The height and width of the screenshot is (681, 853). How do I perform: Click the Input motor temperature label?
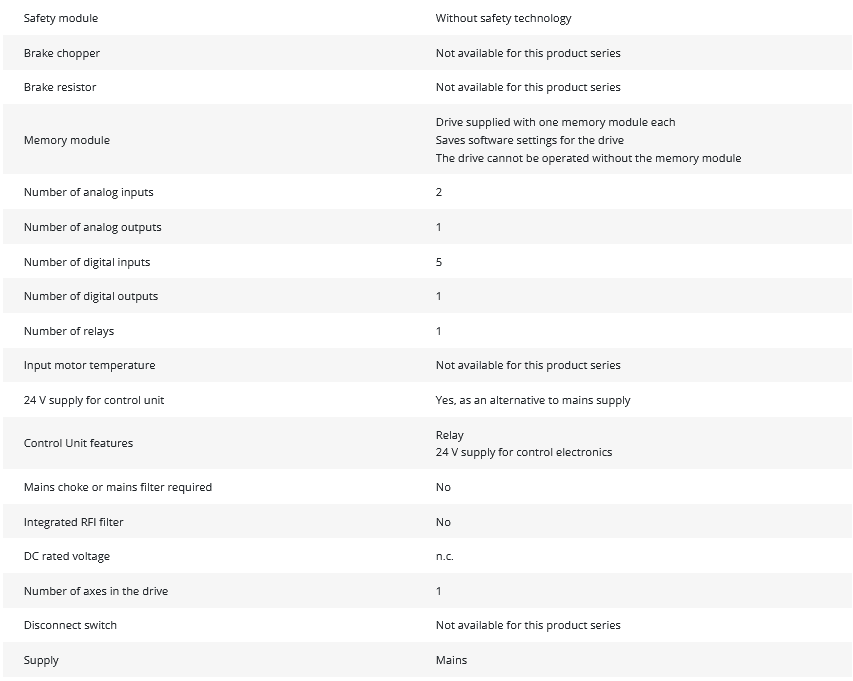tap(90, 365)
